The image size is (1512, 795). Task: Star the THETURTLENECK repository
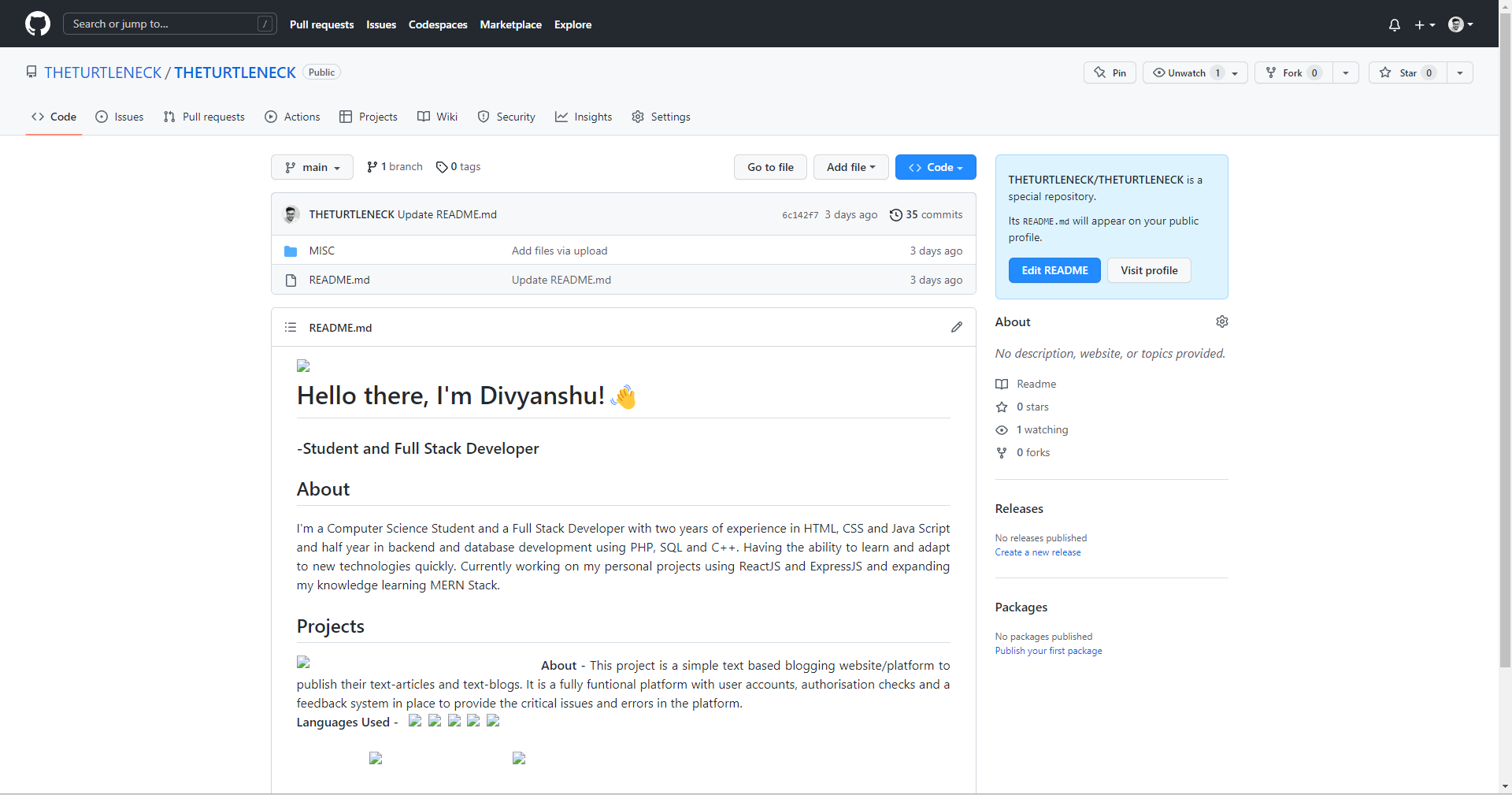[x=1407, y=72]
